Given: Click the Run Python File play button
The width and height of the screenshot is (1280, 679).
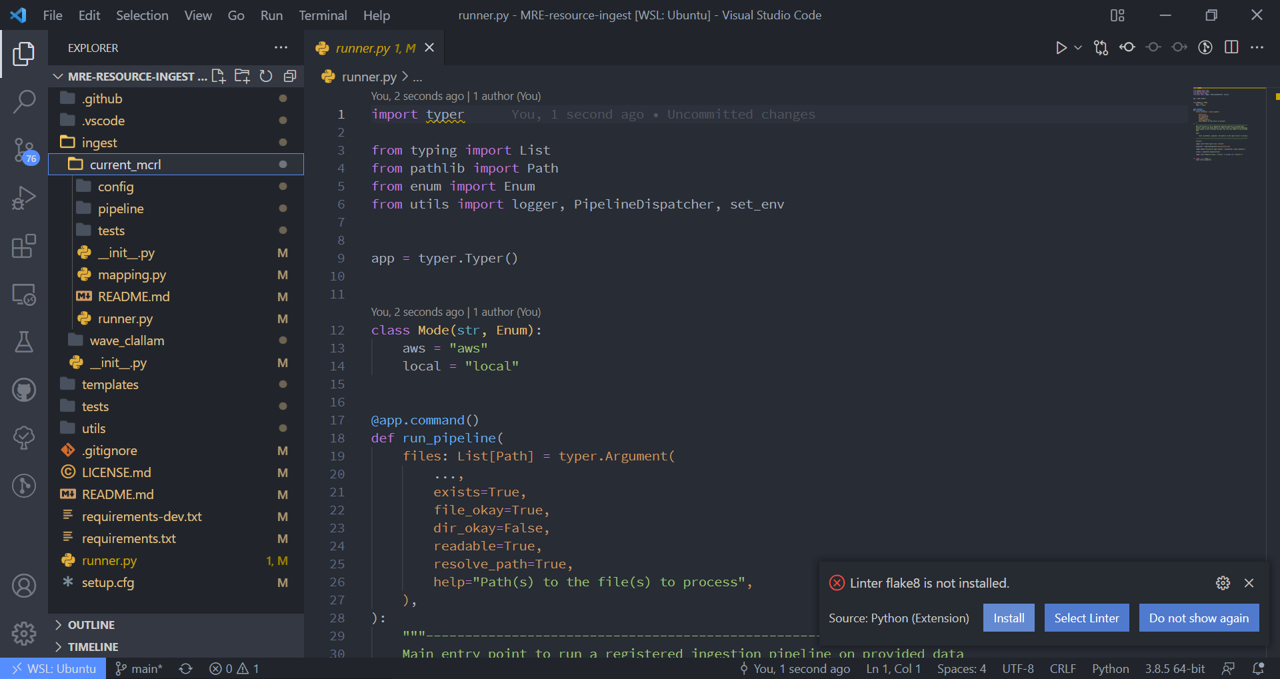Looking at the screenshot, I should pyautogui.click(x=1061, y=48).
